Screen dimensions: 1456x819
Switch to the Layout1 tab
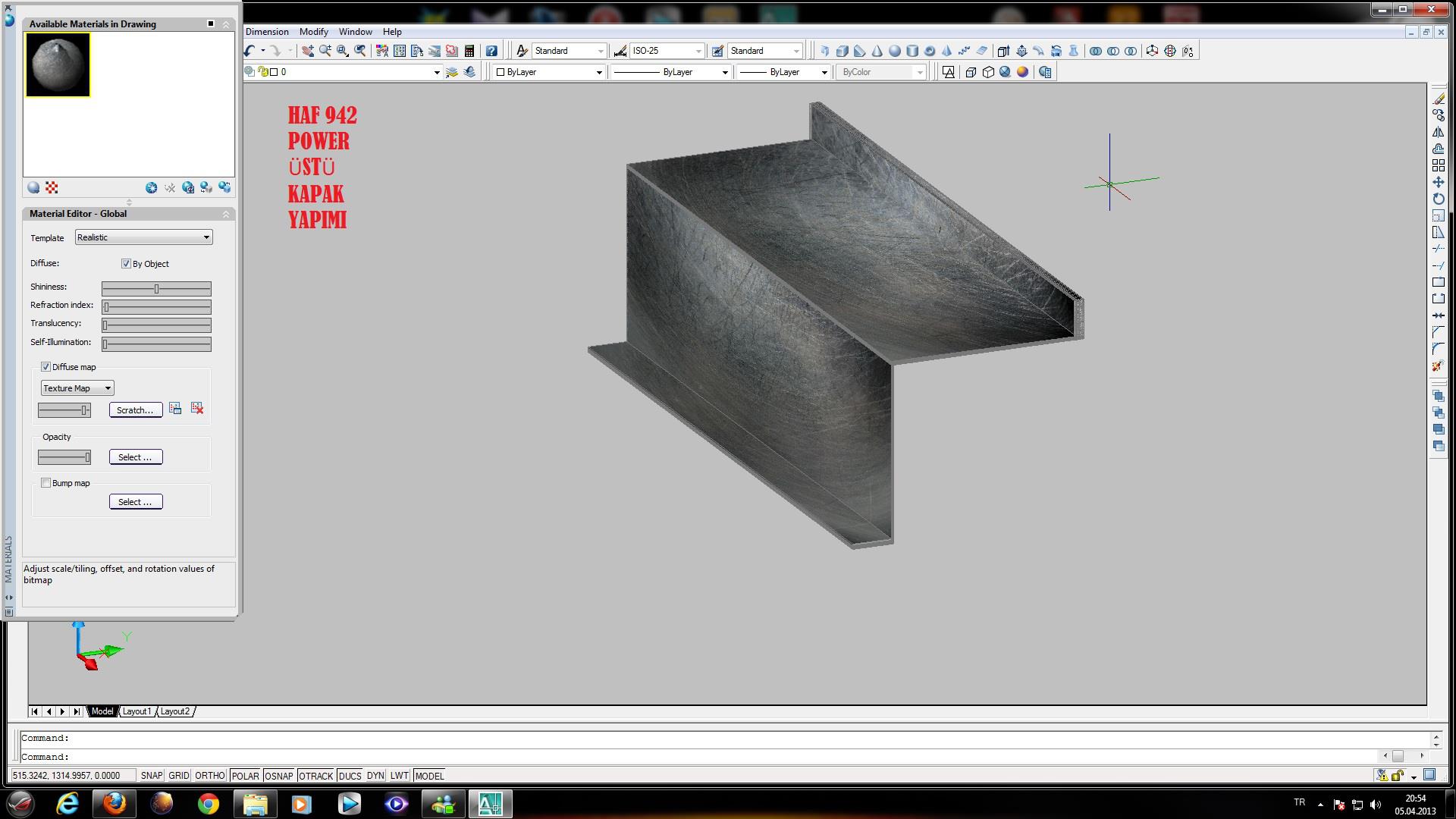[x=136, y=711]
